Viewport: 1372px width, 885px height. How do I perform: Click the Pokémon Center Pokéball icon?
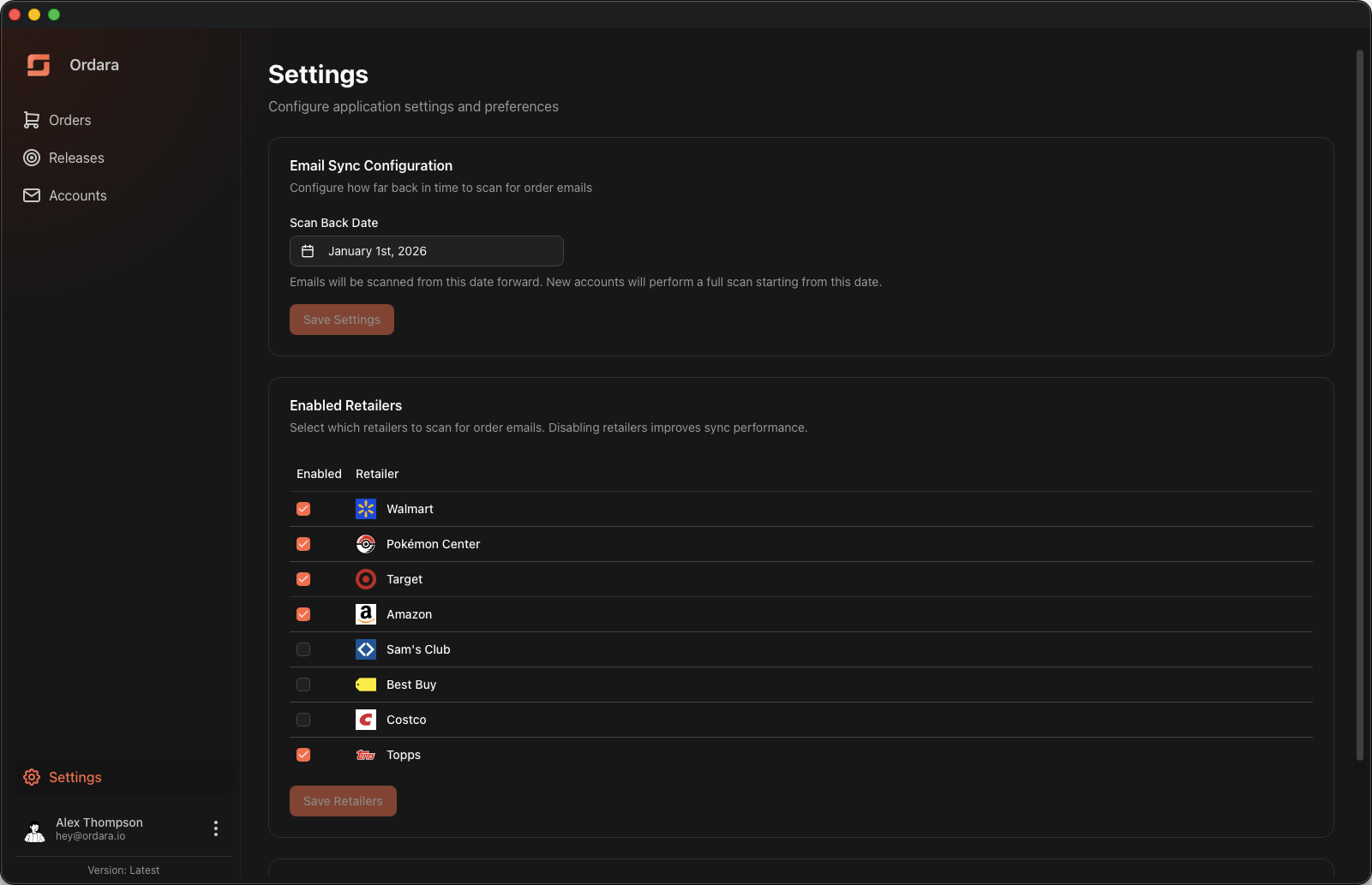click(366, 544)
